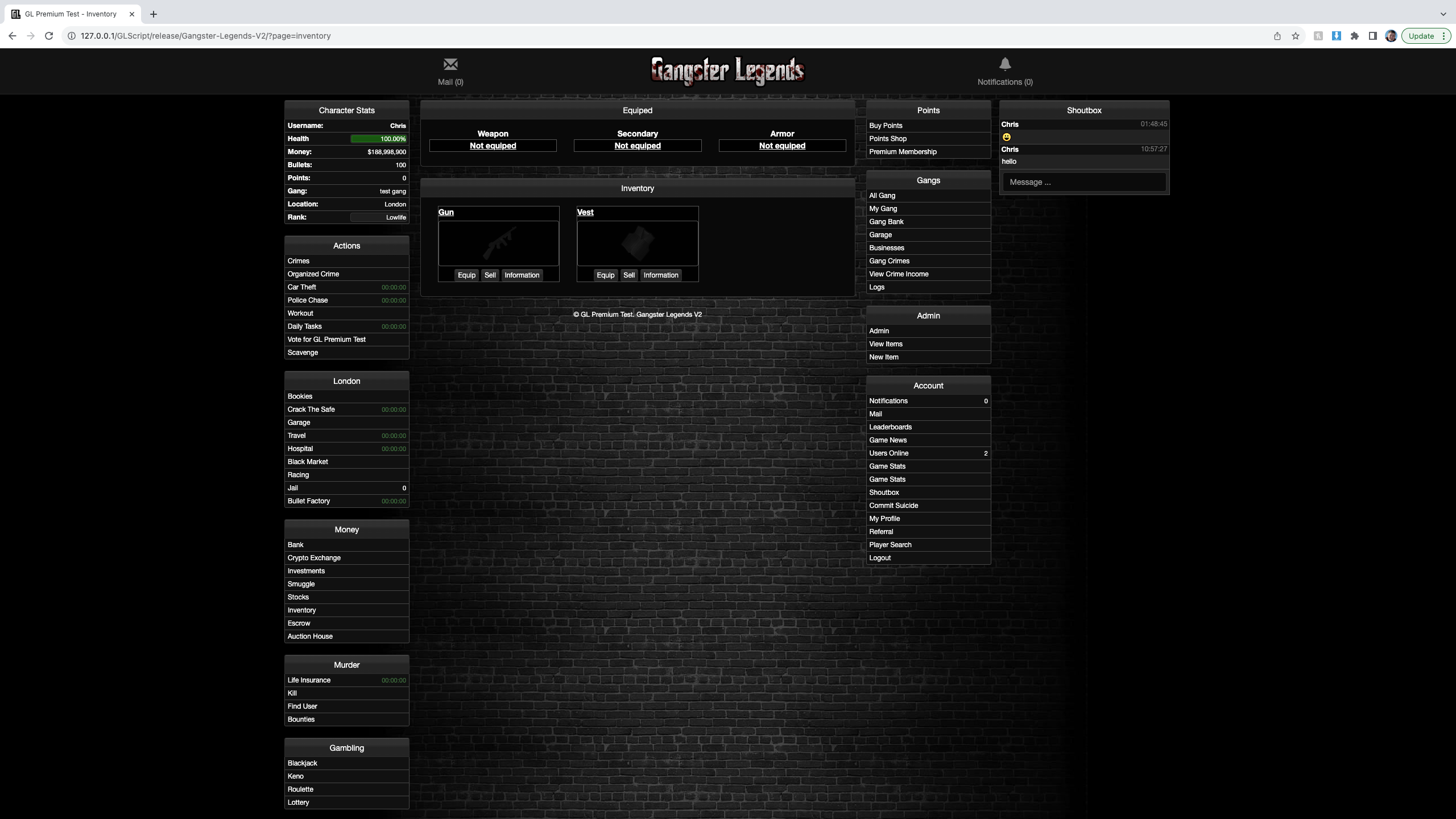
Task: Click the Vest thumbnail image
Action: coord(637,243)
